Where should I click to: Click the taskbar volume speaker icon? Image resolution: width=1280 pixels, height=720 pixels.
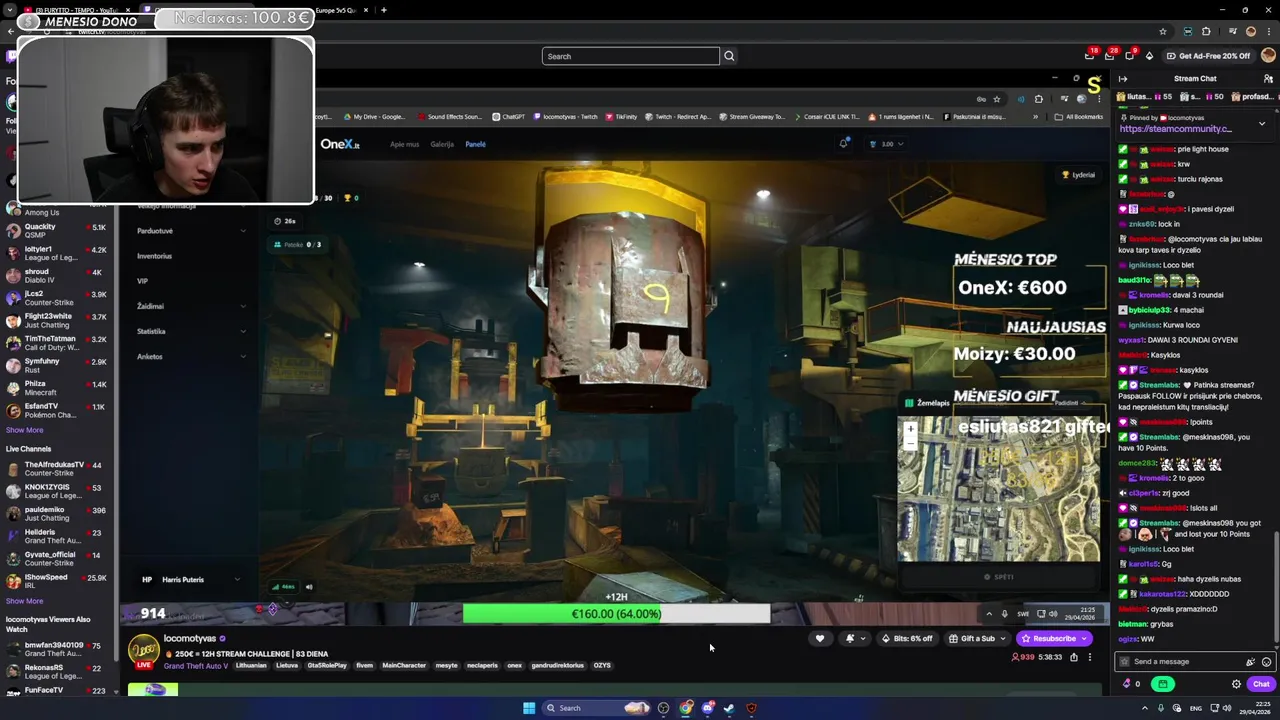pyautogui.click(x=1225, y=708)
